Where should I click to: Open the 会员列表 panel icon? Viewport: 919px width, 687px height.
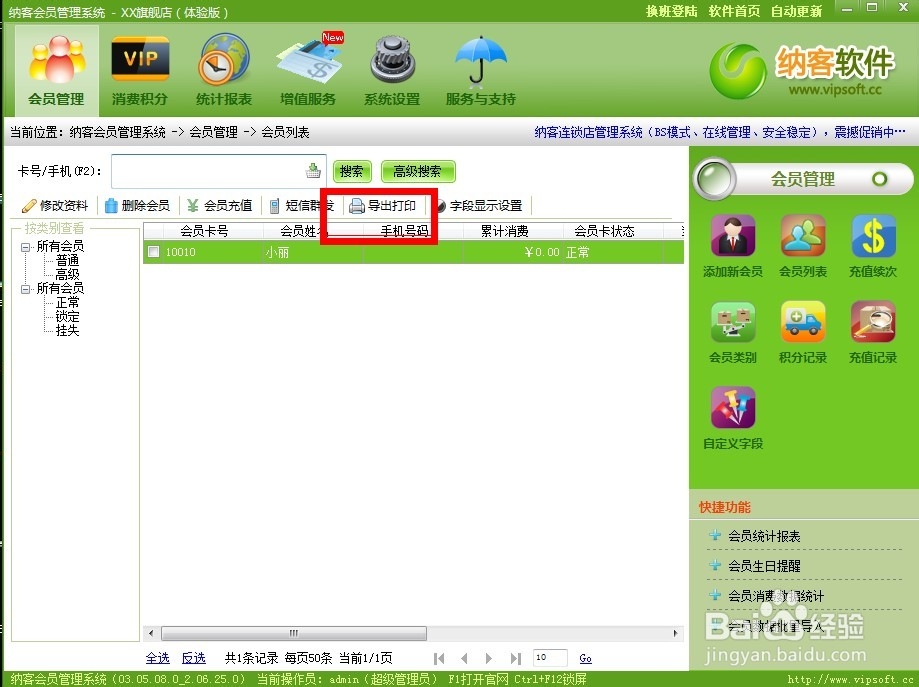pos(802,247)
